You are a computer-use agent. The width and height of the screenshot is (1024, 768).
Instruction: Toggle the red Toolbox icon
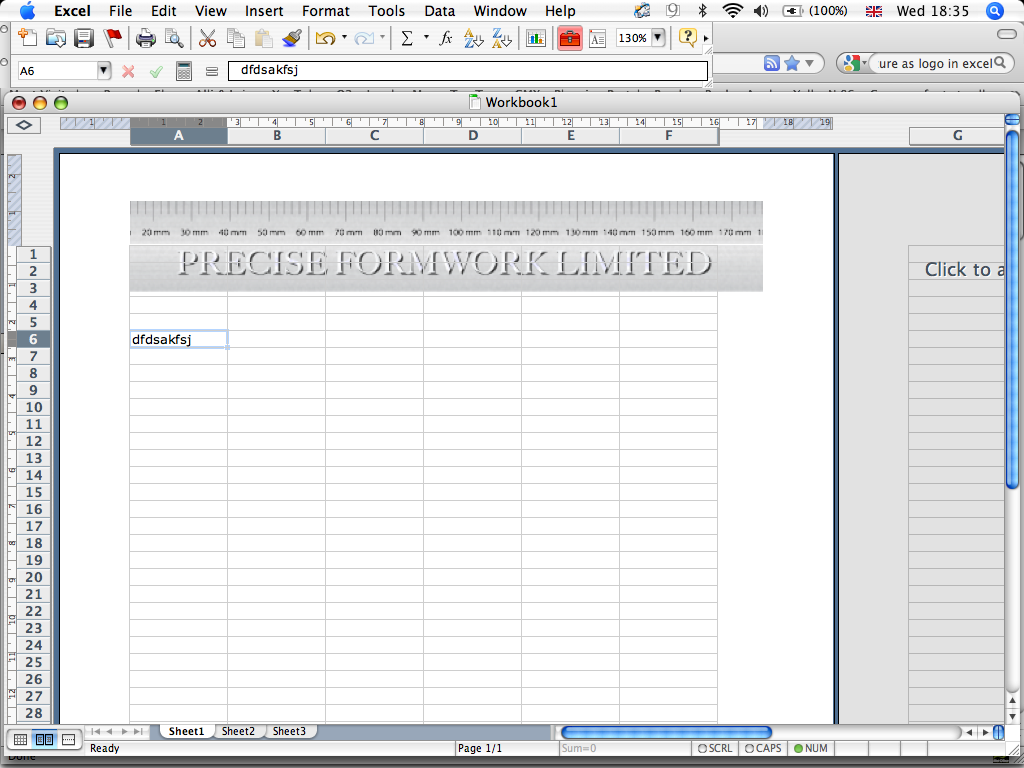click(569, 38)
